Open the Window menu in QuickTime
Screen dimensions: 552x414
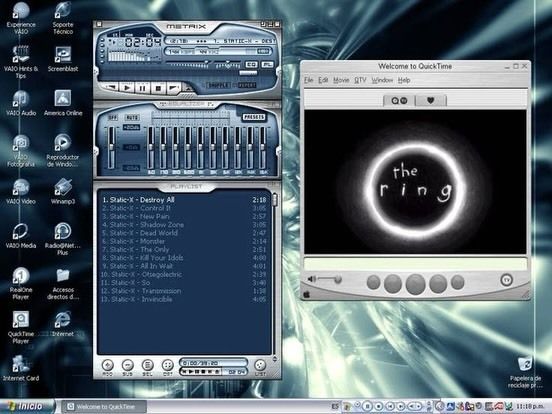tap(382, 80)
